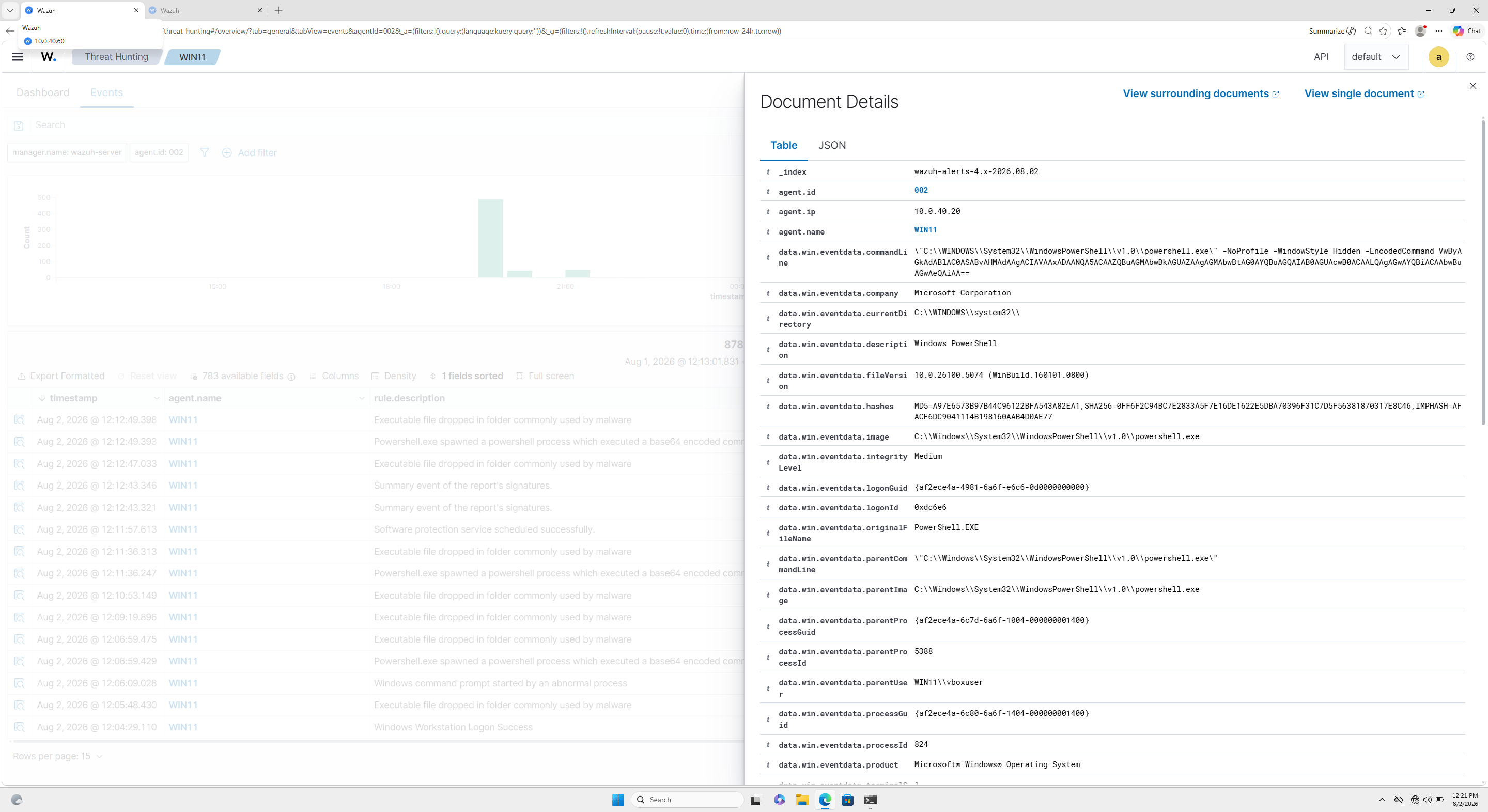Screen dimensions: 1488x812
Task: Click the saved query icon beside Search
Action: [x=19, y=126]
